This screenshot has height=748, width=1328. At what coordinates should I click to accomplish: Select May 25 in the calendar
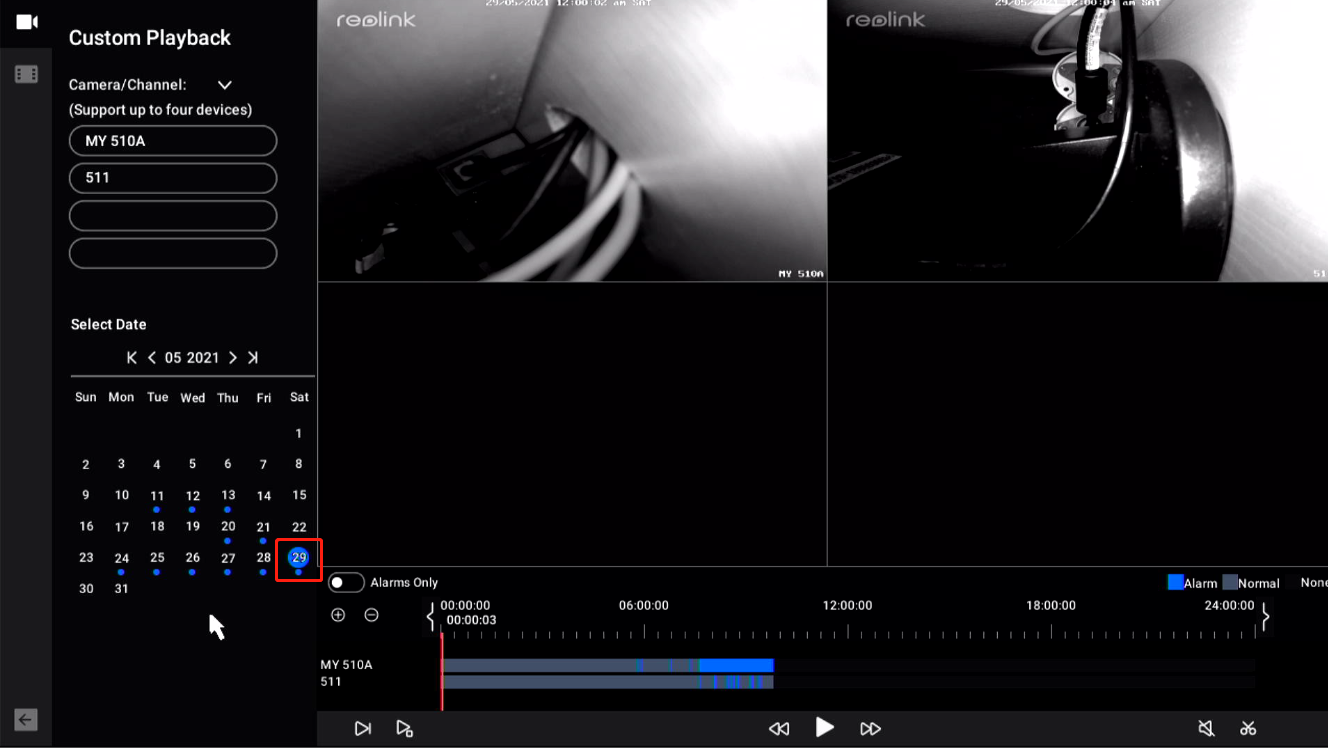(x=157, y=557)
